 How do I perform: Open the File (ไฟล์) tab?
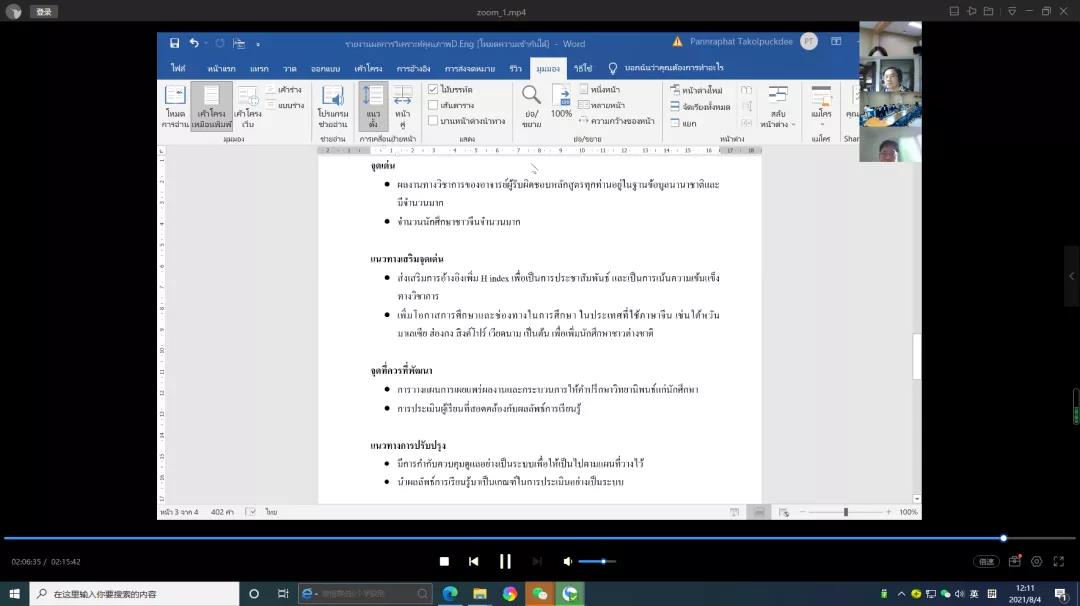[x=178, y=67]
